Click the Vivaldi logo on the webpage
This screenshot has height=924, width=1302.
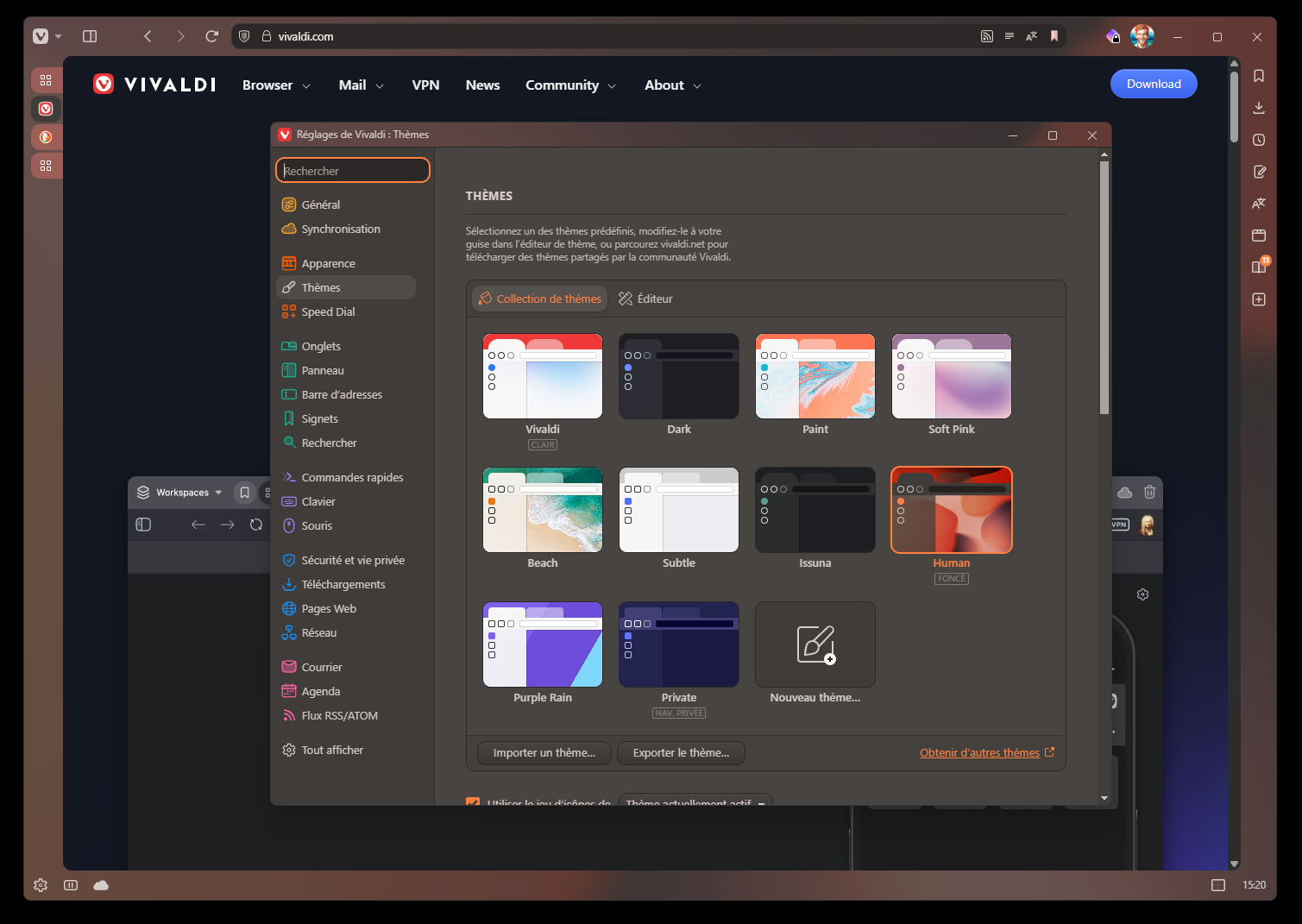pos(154,84)
